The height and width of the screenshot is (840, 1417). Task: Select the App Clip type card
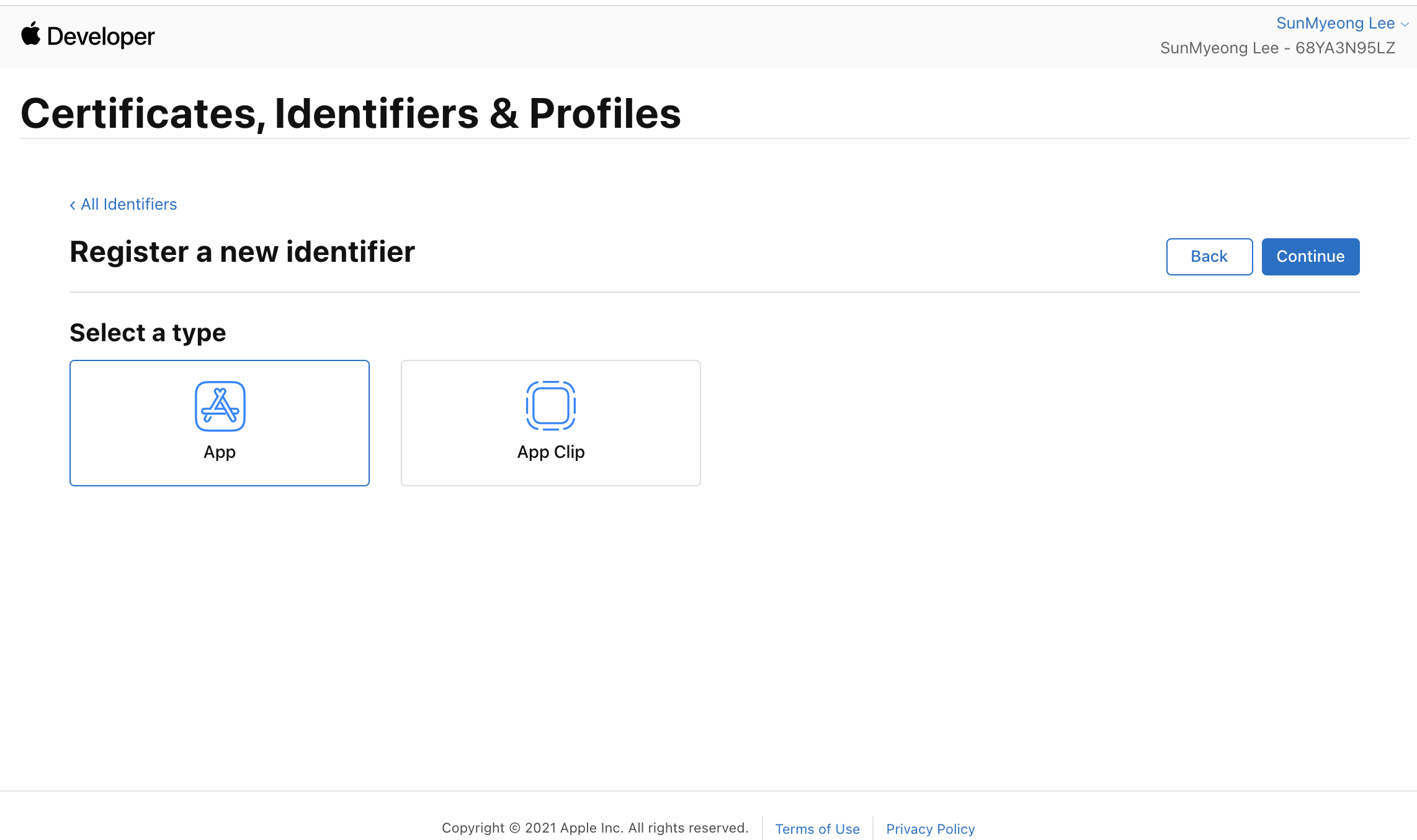click(551, 423)
